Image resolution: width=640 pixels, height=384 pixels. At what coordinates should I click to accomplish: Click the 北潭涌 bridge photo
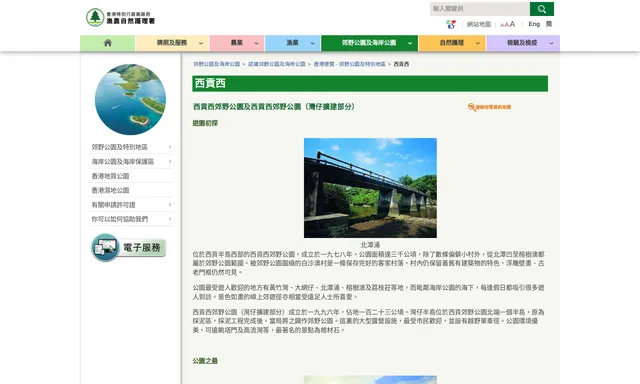370,188
